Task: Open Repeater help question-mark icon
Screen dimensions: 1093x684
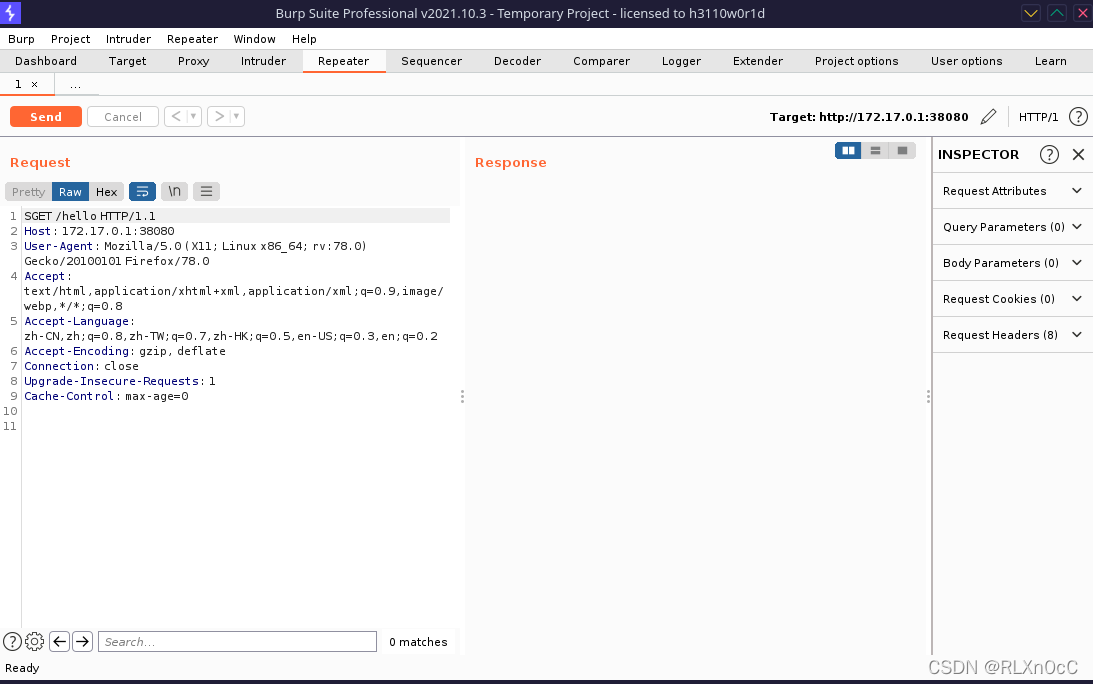Action: (1078, 117)
